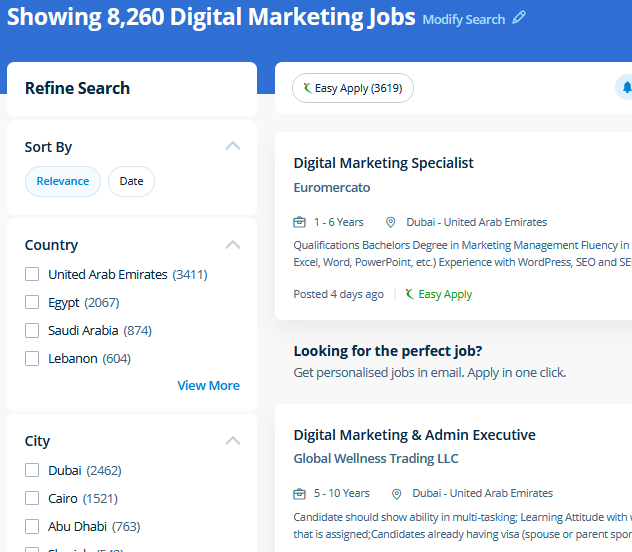Image resolution: width=632 pixels, height=552 pixels.
Task: Open Digital Marketing Specialist job title
Action: point(383,163)
